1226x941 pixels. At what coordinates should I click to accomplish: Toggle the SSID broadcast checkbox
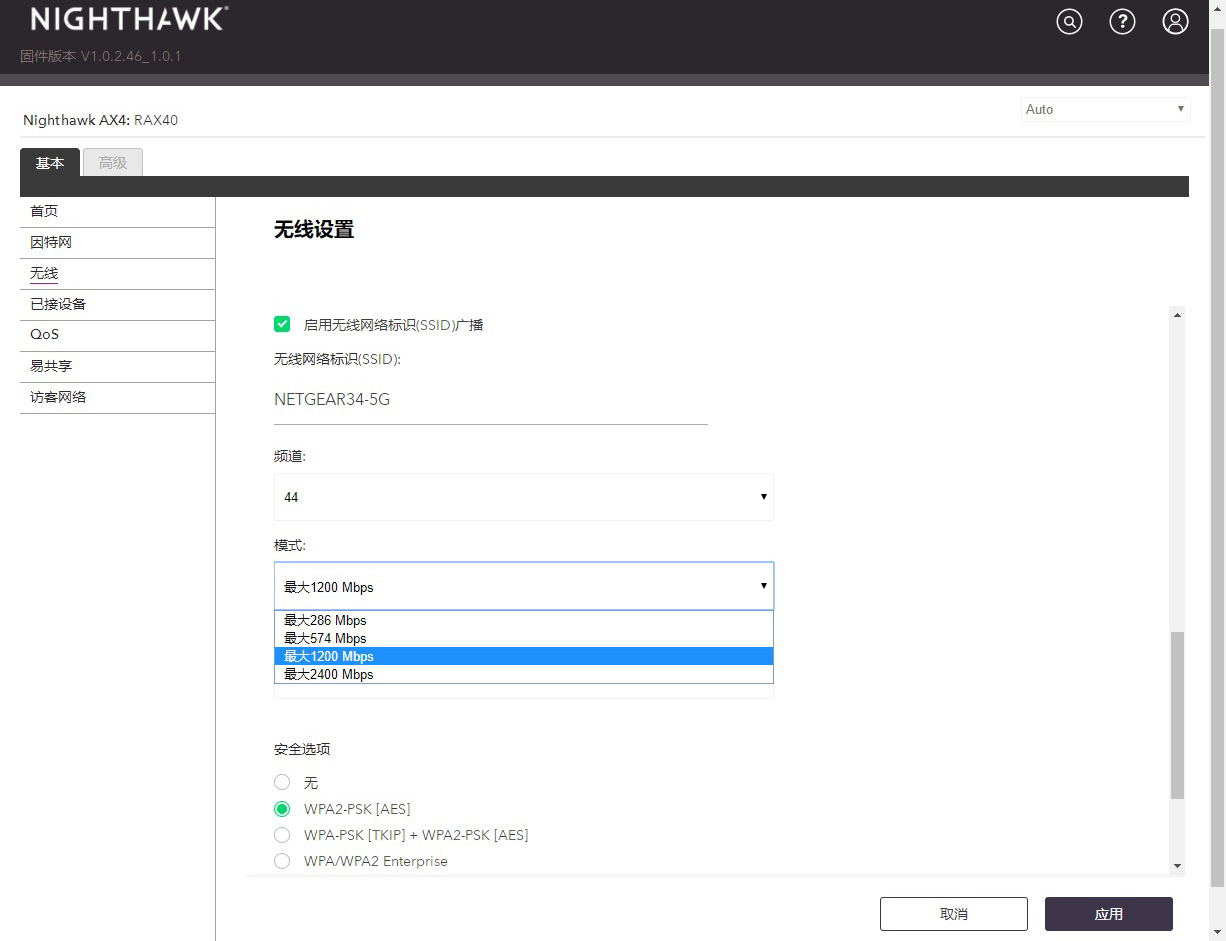click(282, 324)
